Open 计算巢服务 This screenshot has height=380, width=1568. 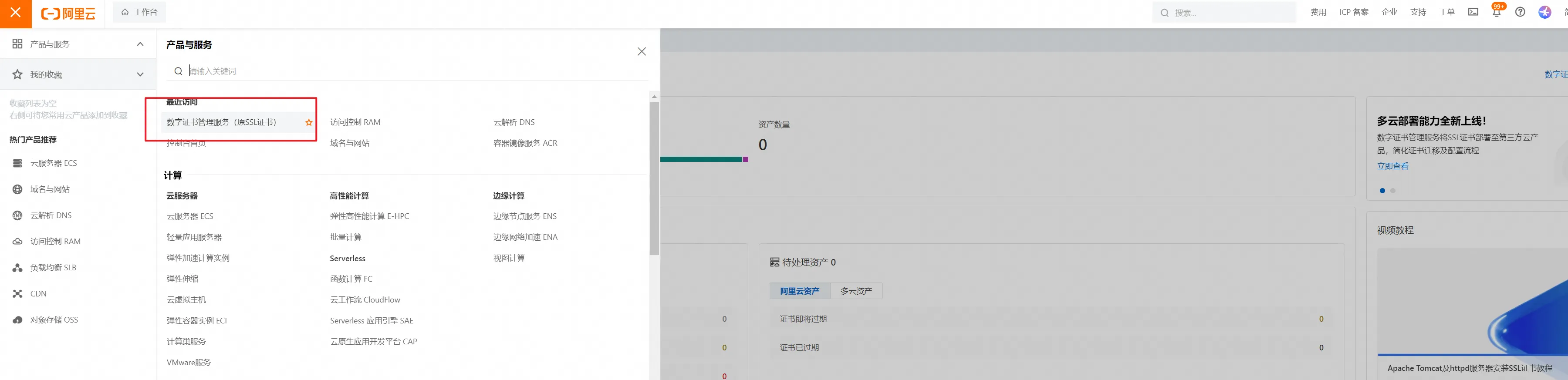[186, 341]
